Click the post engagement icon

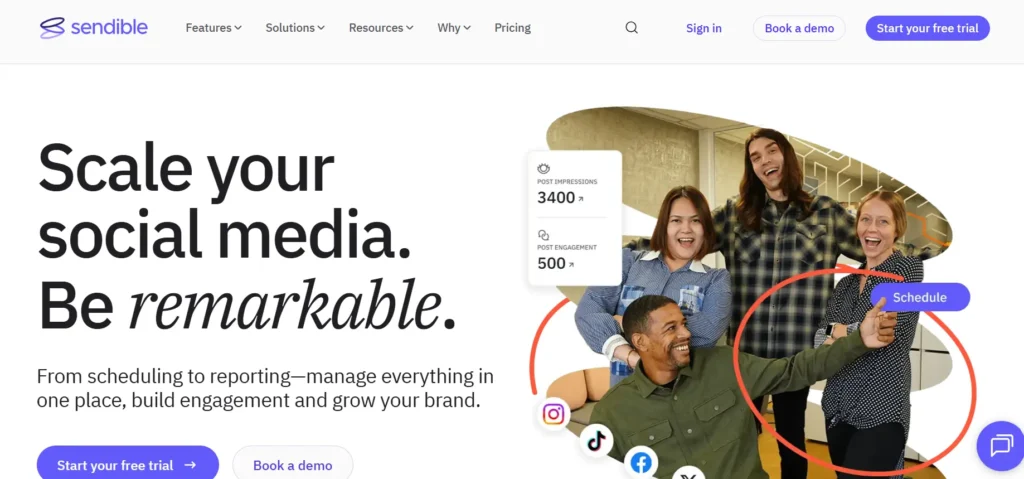(x=543, y=235)
